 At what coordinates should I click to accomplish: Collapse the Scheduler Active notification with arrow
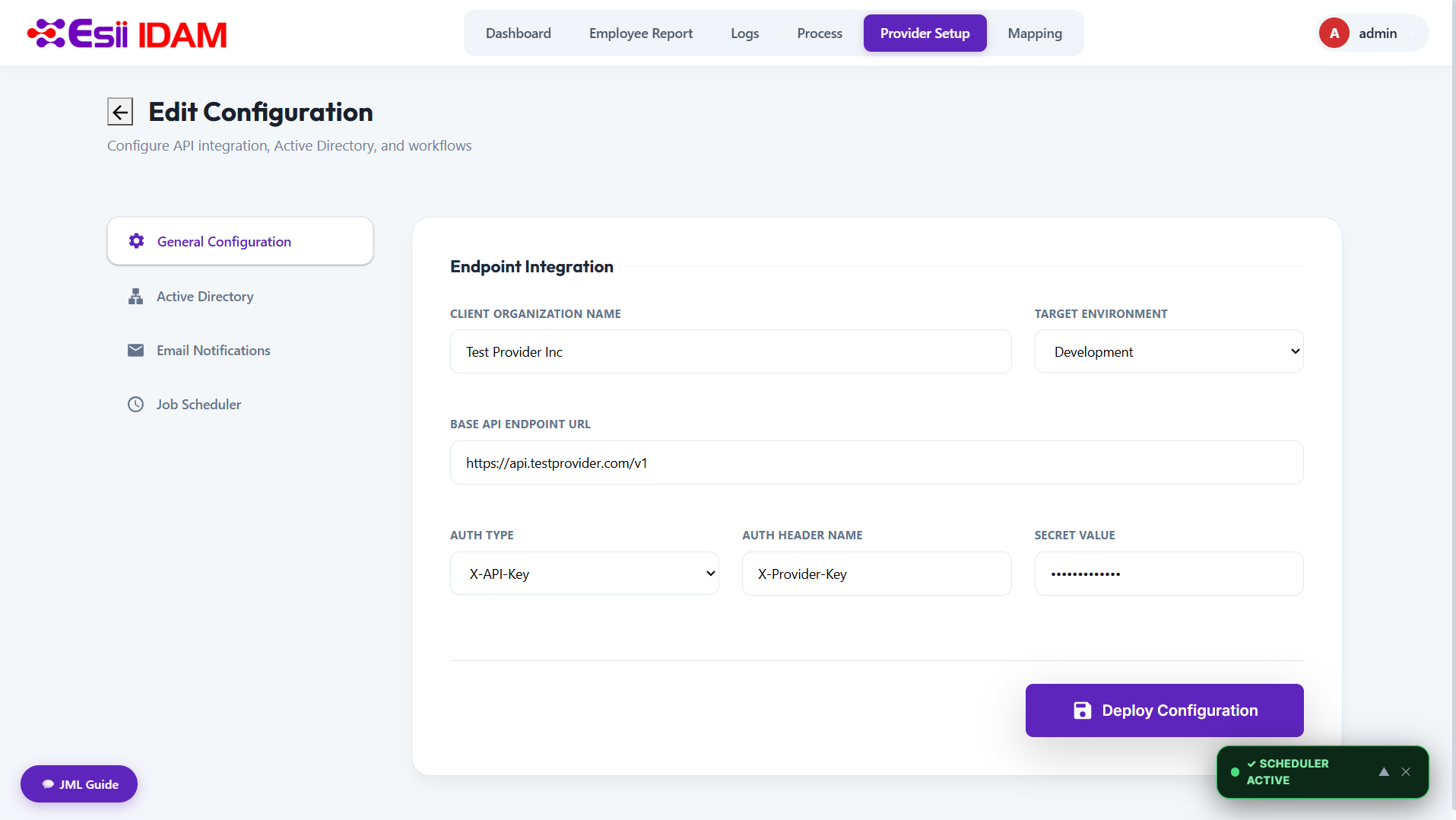coord(1384,771)
